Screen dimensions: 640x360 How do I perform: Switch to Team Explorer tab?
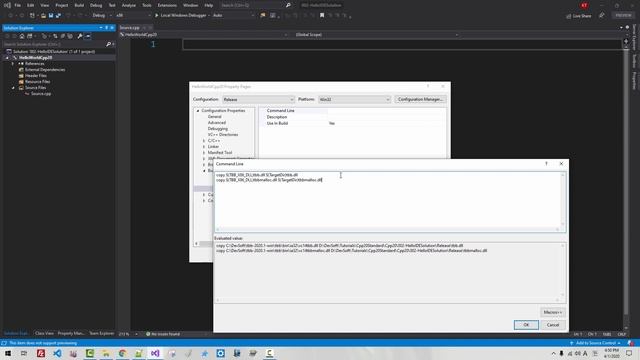tap(102, 333)
